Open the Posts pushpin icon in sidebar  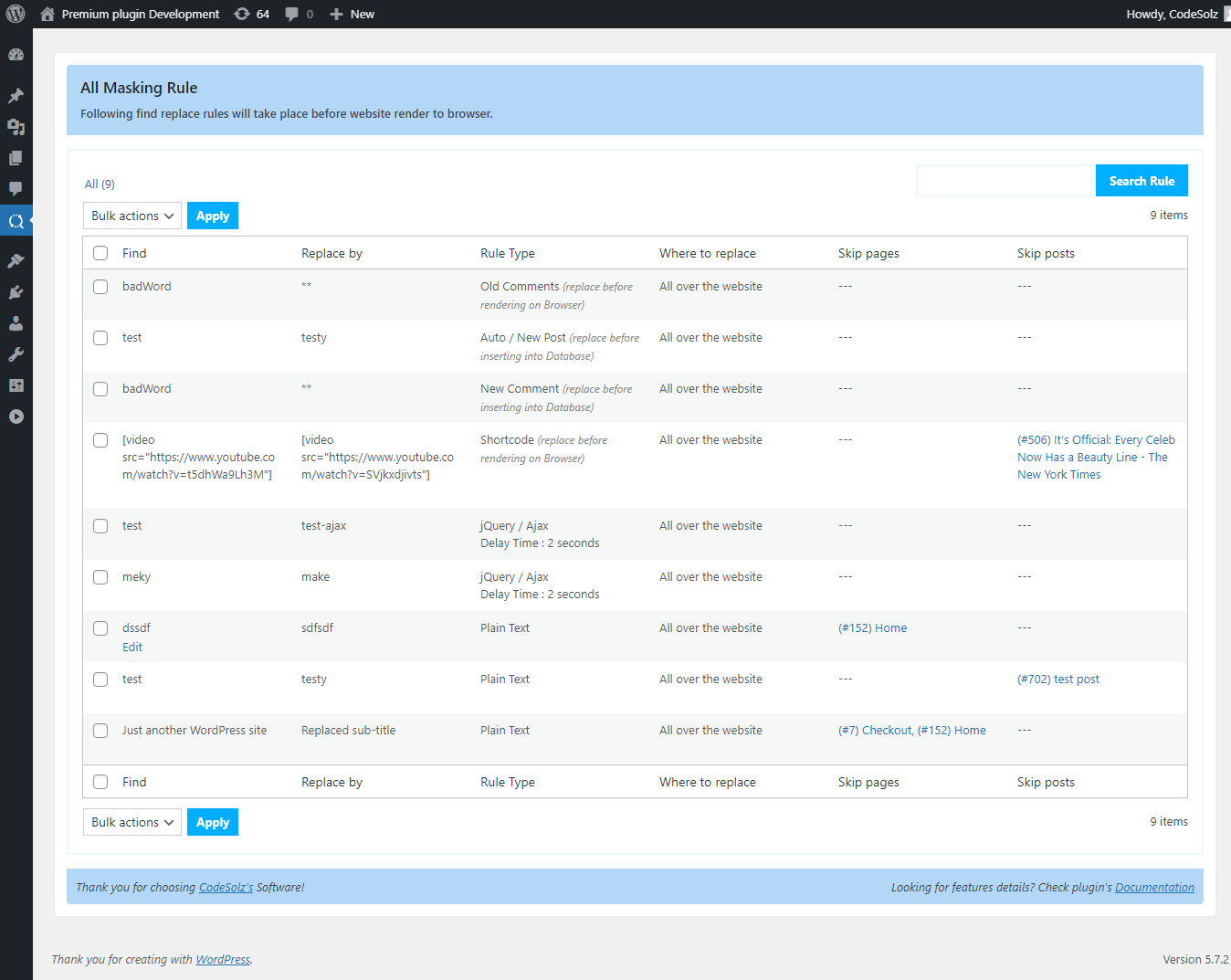pos(16,96)
